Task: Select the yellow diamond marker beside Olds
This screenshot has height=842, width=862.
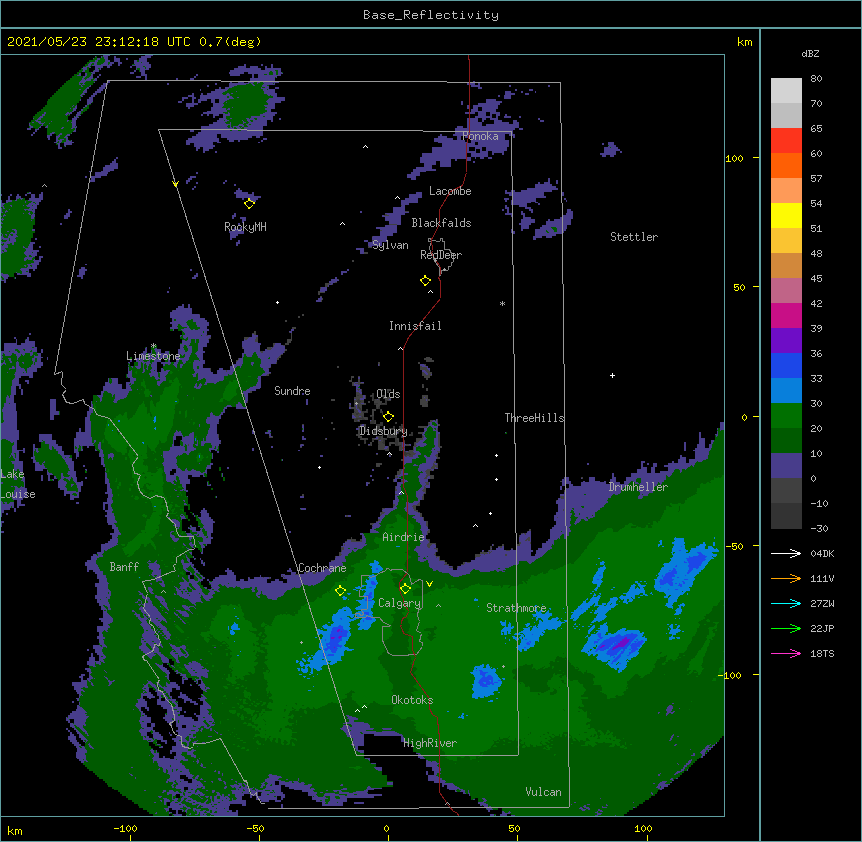Action: pyautogui.click(x=388, y=416)
